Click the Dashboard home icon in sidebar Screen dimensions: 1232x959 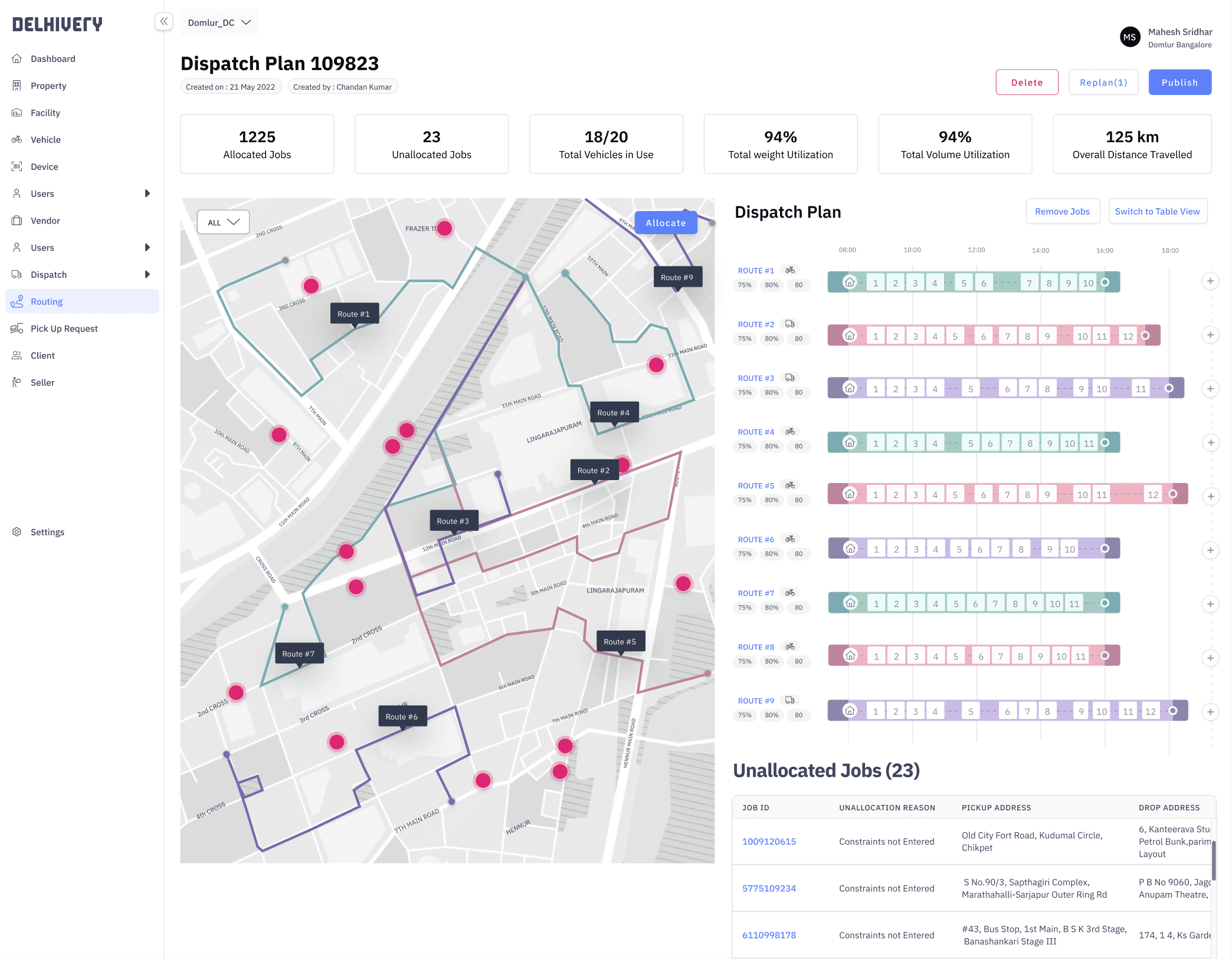(17, 59)
